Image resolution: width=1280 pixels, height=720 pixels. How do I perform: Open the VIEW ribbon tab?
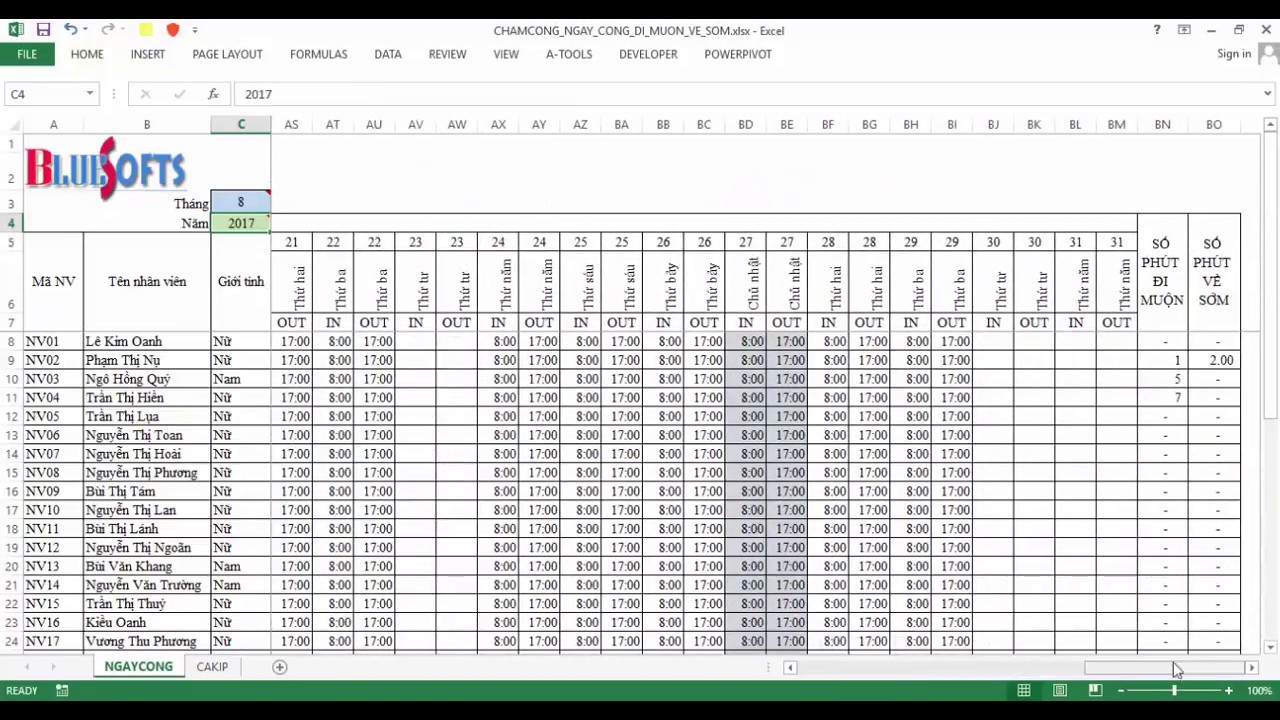pyautogui.click(x=506, y=54)
